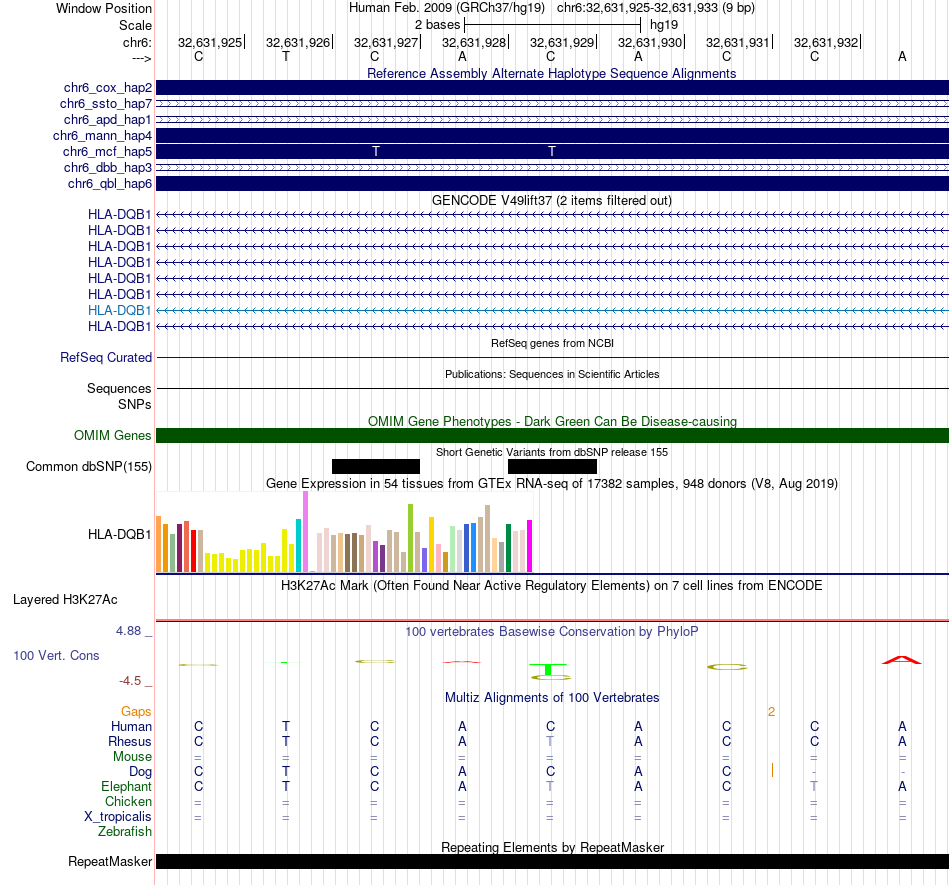This screenshot has height=885, width=950.
Task: Open Reference Assembly Alternate Haplotype Sequence Alignments title
Action: pyautogui.click(x=551, y=73)
